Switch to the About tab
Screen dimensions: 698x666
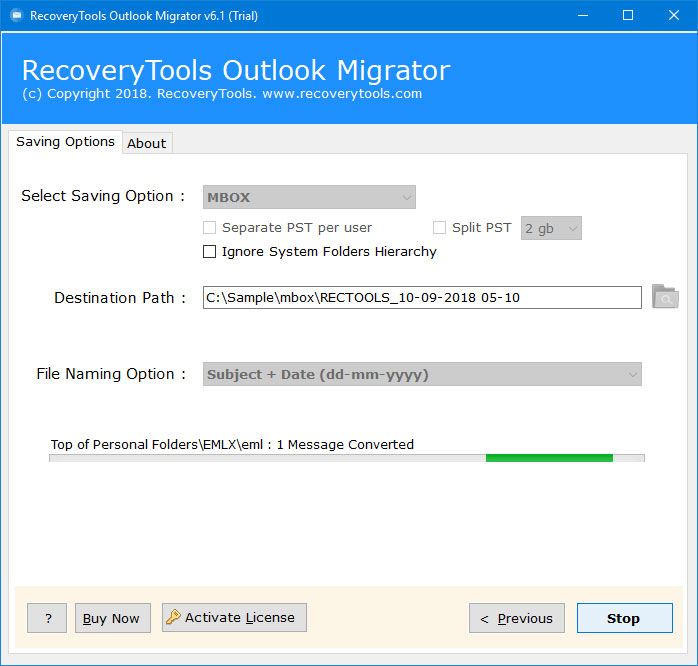pos(147,143)
